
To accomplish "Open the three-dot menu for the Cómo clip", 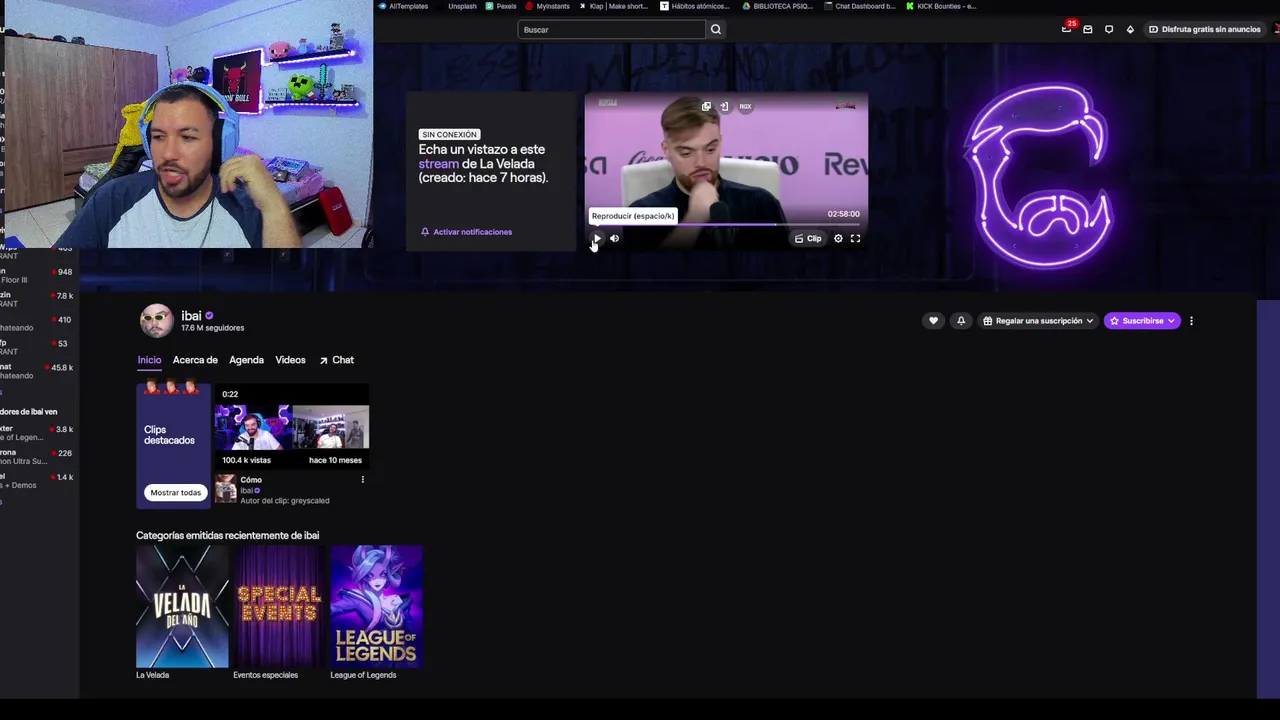I will [x=362, y=480].
